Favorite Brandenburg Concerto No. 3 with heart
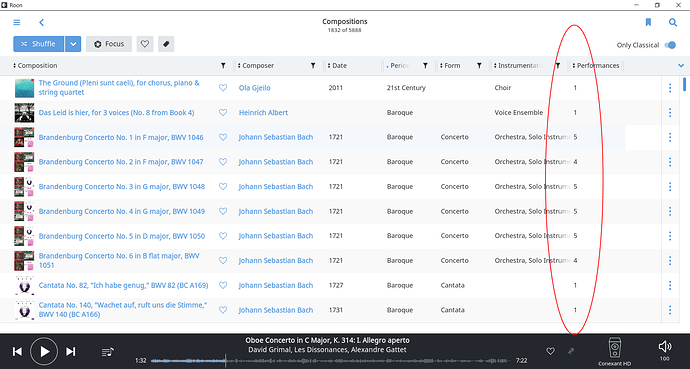690x369 pixels. 223,186
